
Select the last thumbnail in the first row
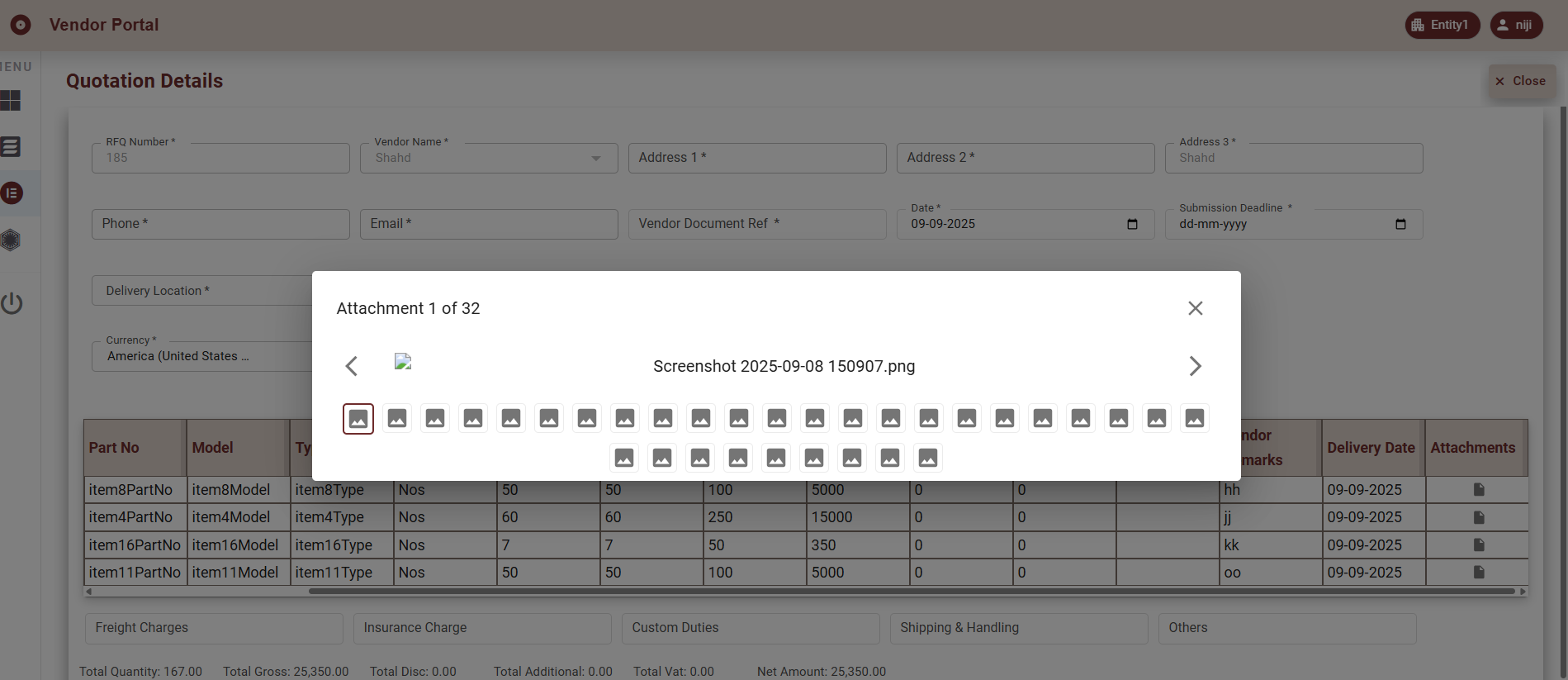(1194, 419)
